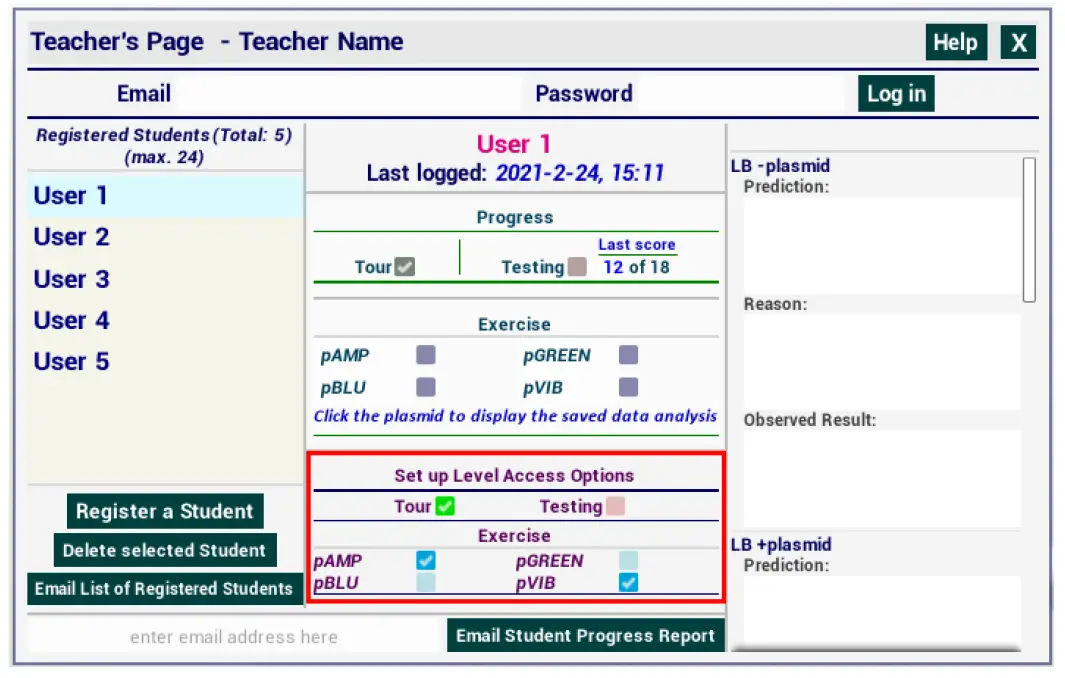The width and height of the screenshot is (1065, 678).
Task: Open pAMP saved data analysis in Exercise
Action: [345, 355]
